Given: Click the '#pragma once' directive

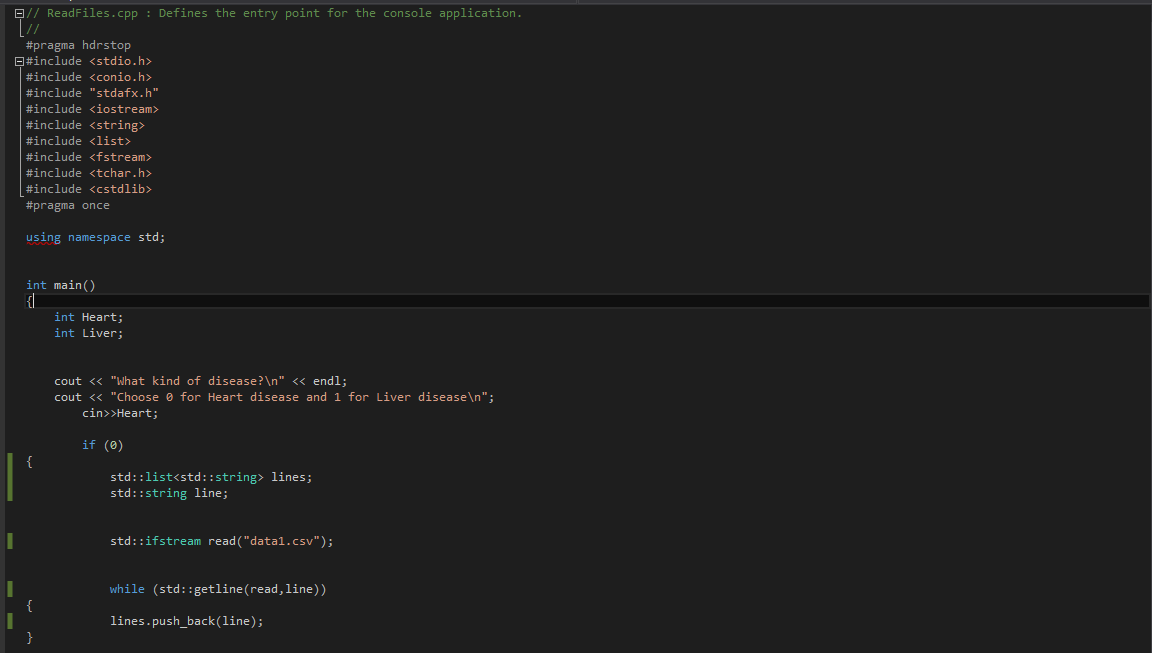Looking at the screenshot, I should click(68, 205).
